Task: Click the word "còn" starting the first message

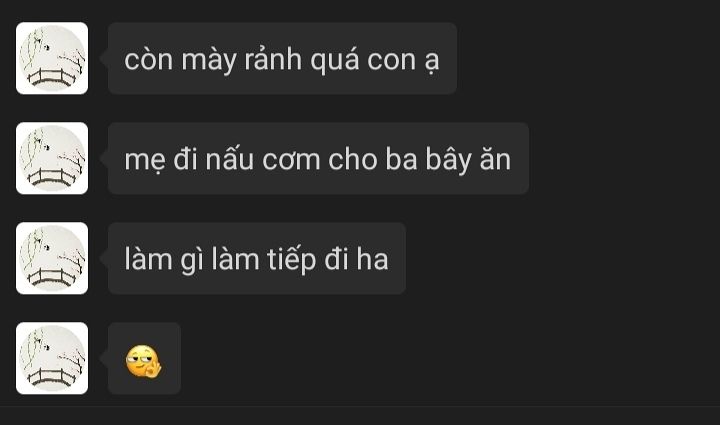Action: (148, 60)
